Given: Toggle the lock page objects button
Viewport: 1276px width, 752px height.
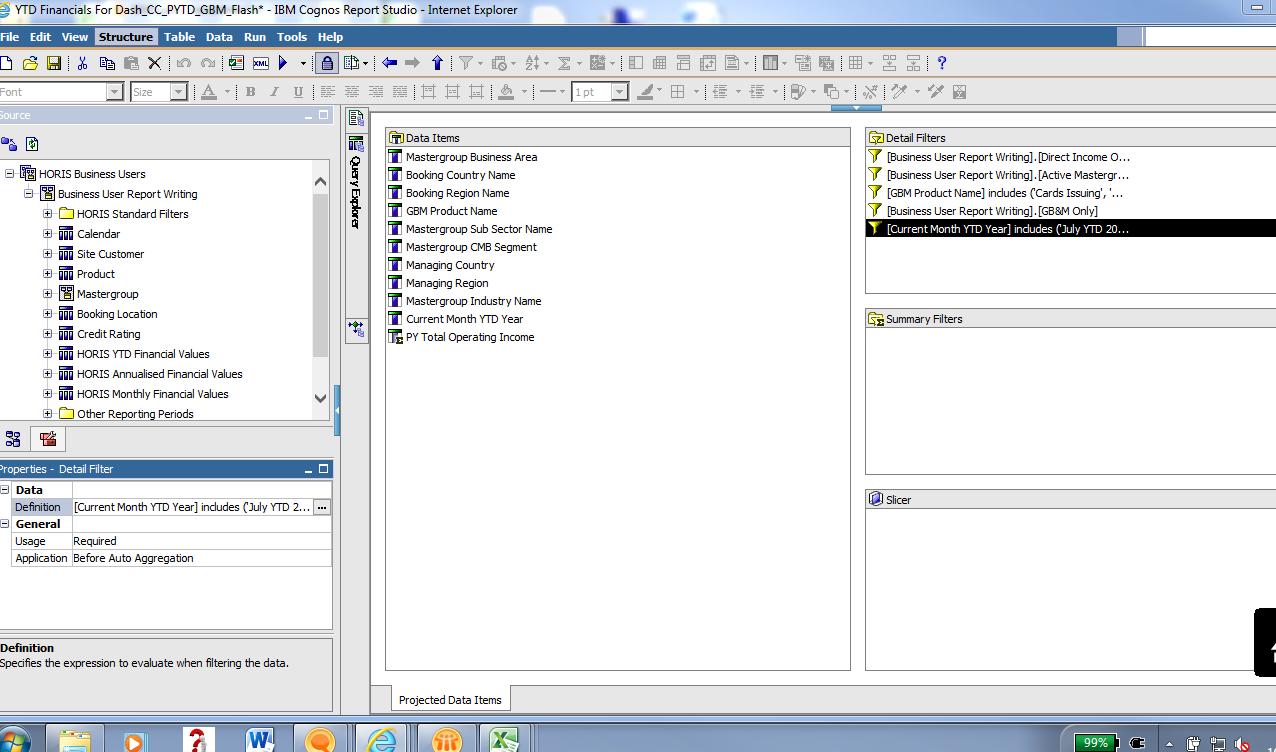Looking at the screenshot, I should 327,63.
